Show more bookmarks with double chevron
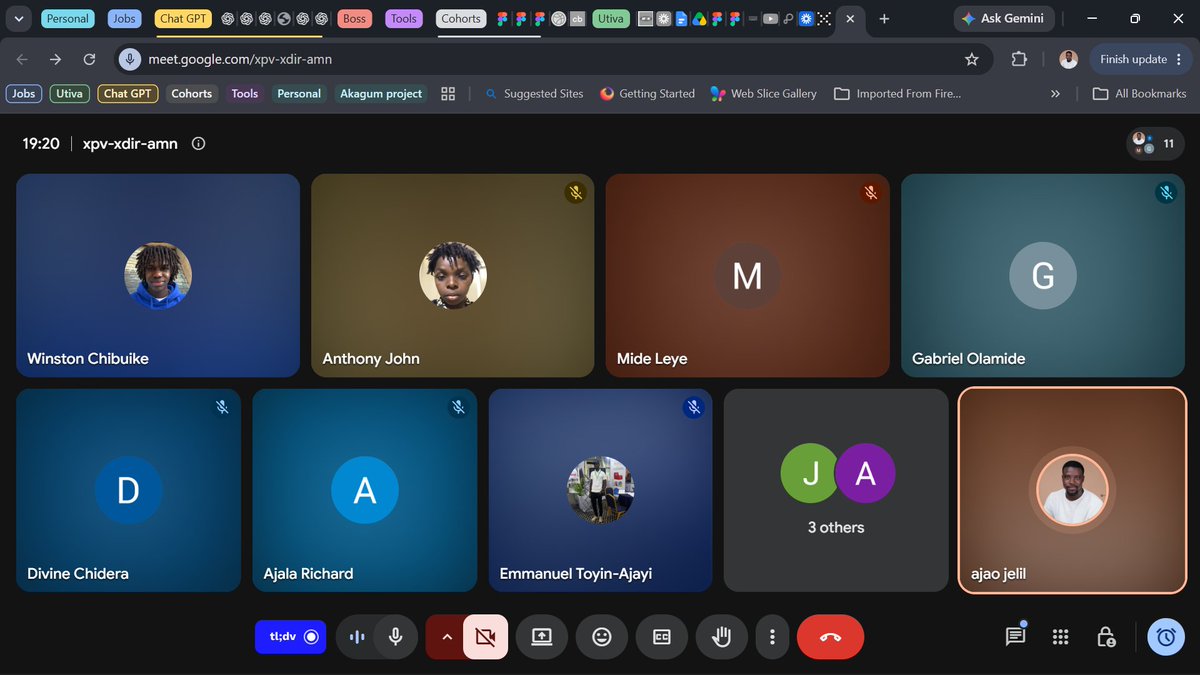This screenshot has height=675, width=1200. (1055, 93)
